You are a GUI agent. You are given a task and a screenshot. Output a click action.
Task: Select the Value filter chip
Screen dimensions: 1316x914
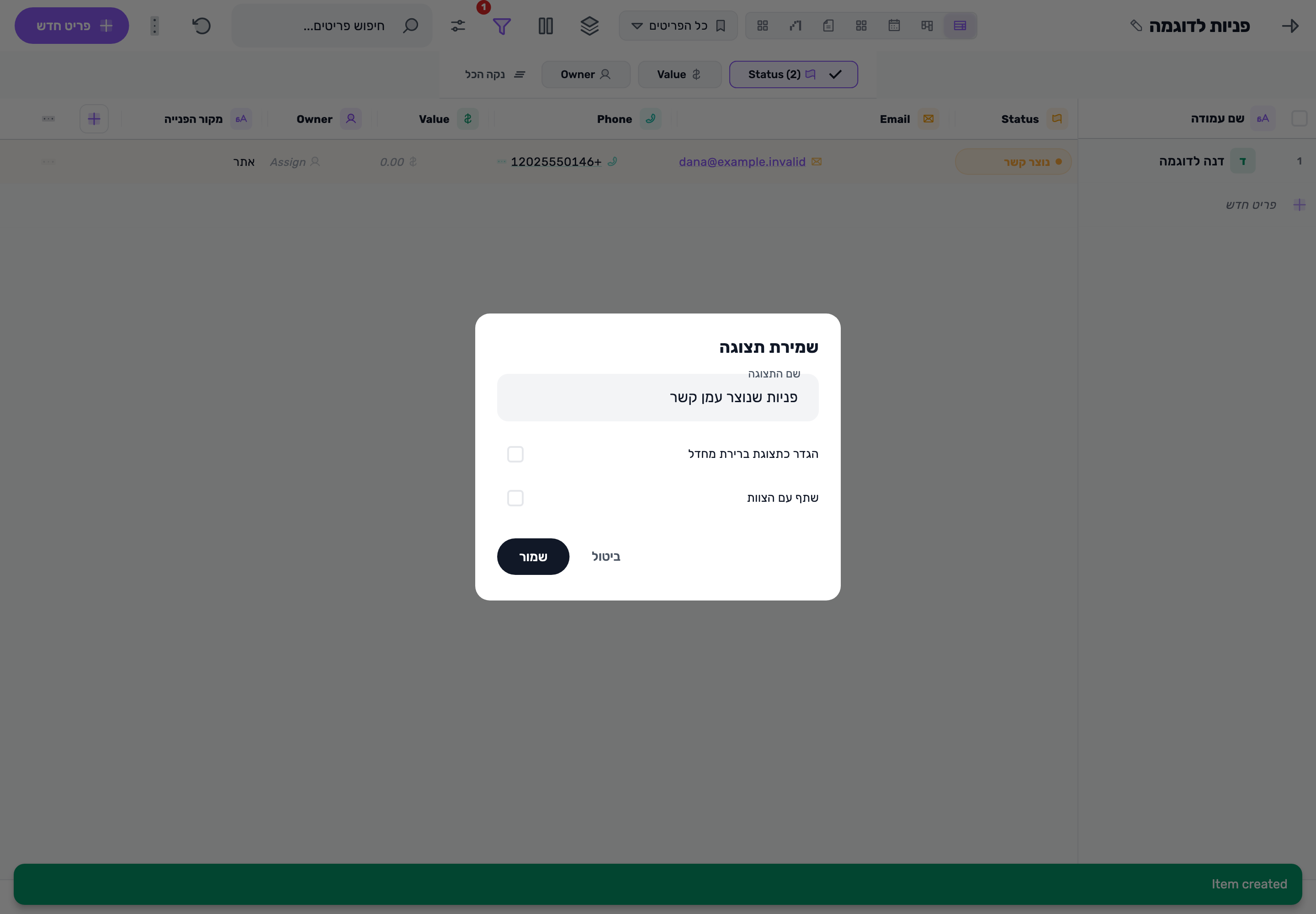pos(680,74)
